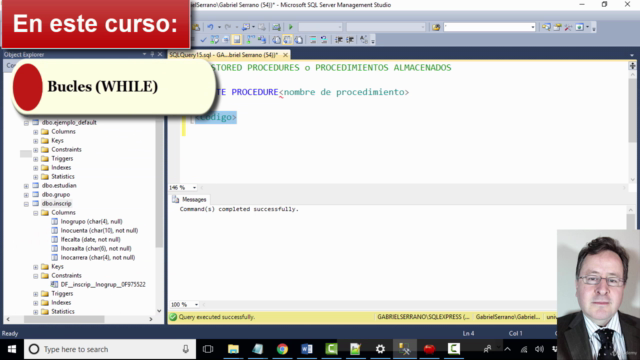Toggle IntelliSense enabled button
This screenshot has width=640, height=360.
tap(237, 40)
